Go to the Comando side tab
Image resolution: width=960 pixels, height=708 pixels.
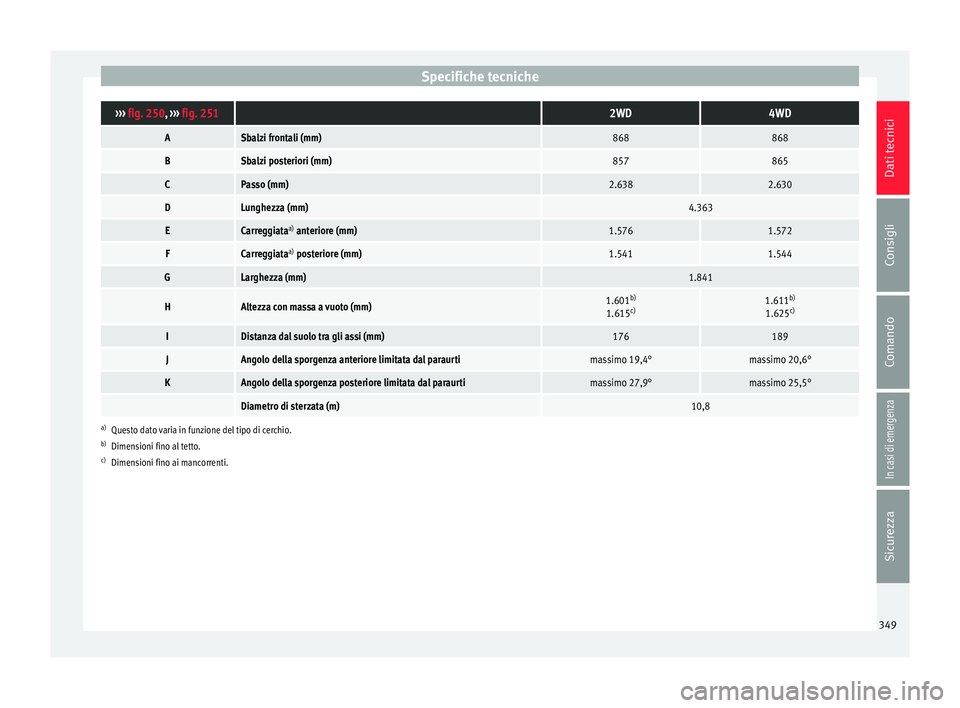(x=892, y=342)
